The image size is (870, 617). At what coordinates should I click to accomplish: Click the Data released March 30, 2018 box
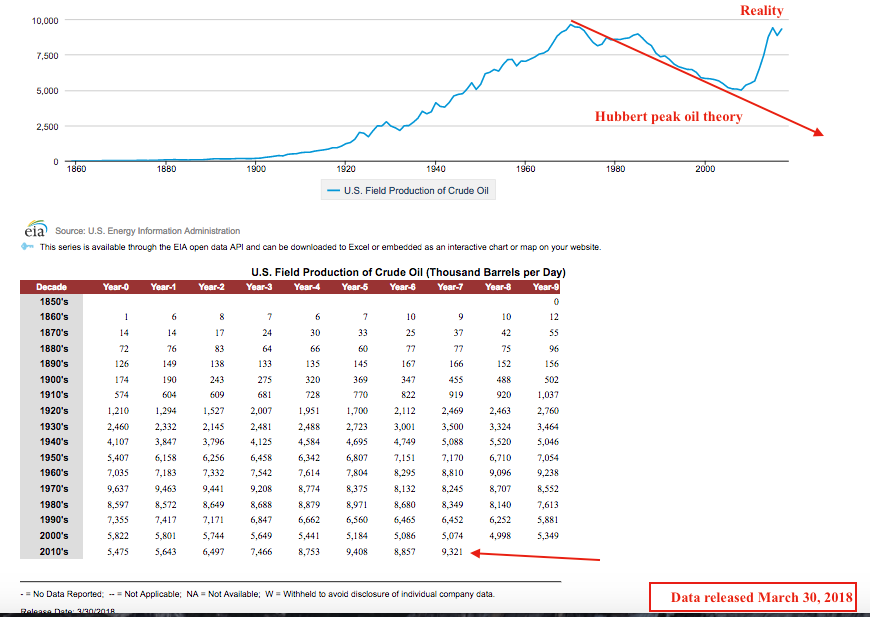click(x=753, y=596)
